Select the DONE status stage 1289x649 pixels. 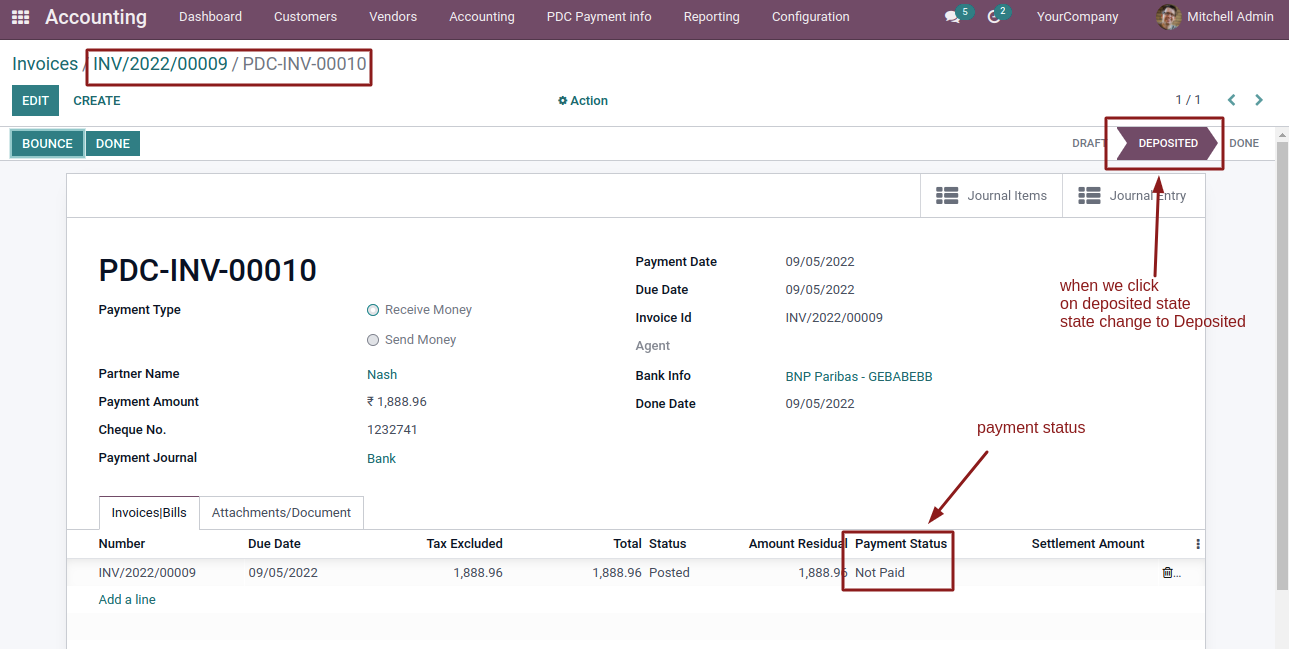tap(1244, 143)
